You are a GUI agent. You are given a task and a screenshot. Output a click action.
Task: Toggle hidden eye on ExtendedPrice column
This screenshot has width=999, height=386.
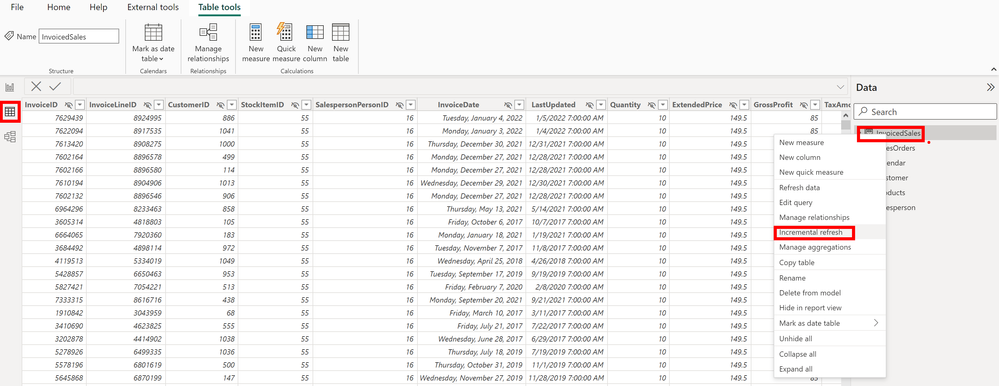(734, 105)
